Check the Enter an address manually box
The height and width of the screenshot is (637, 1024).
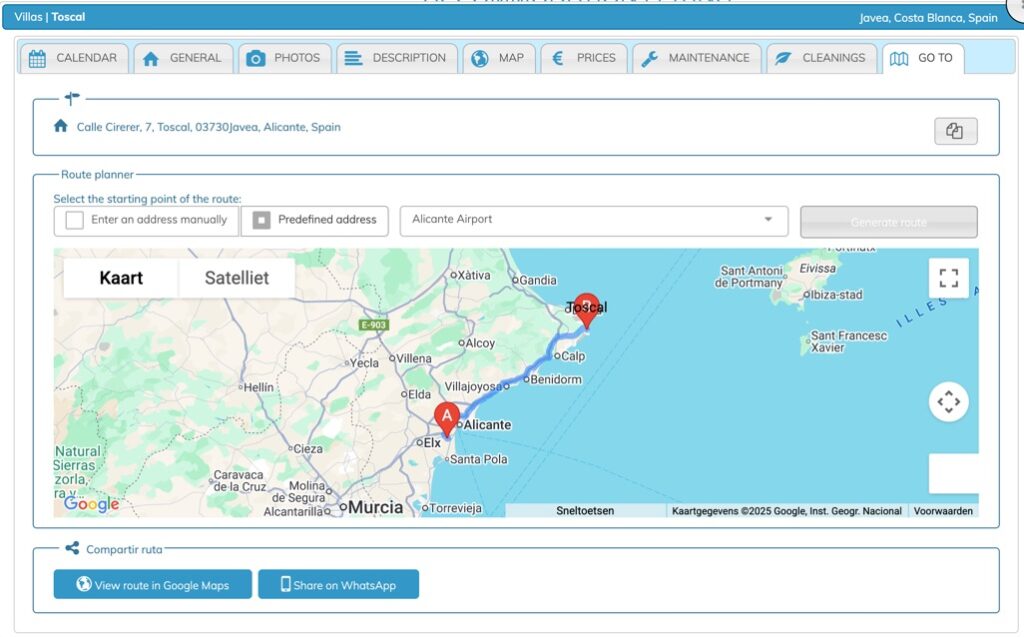point(75,220)
